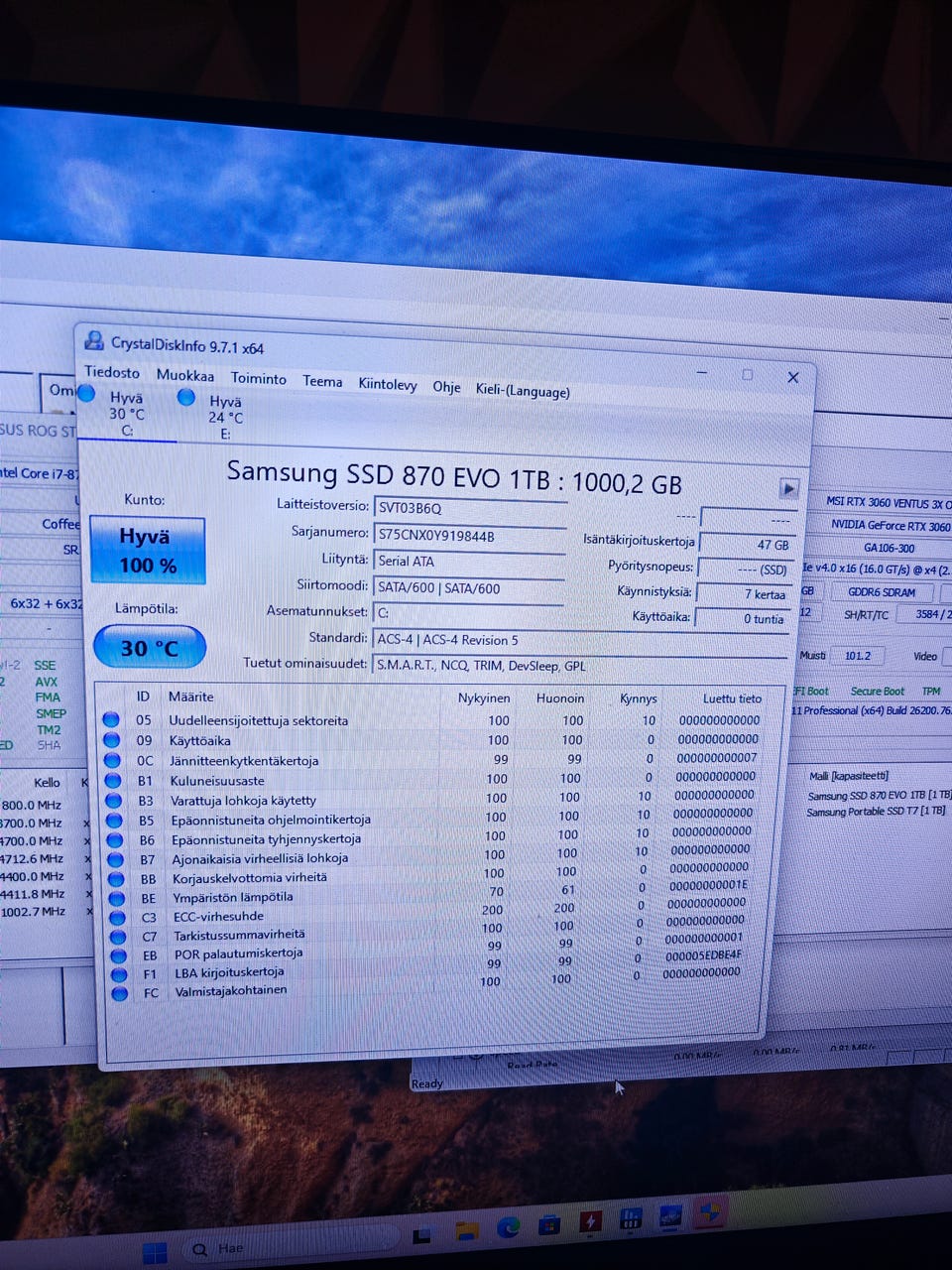Click the Tuetut ominaisuudet features field
Image resolution: width=952 pixels, height=1270 pixels.
(581, 666)
